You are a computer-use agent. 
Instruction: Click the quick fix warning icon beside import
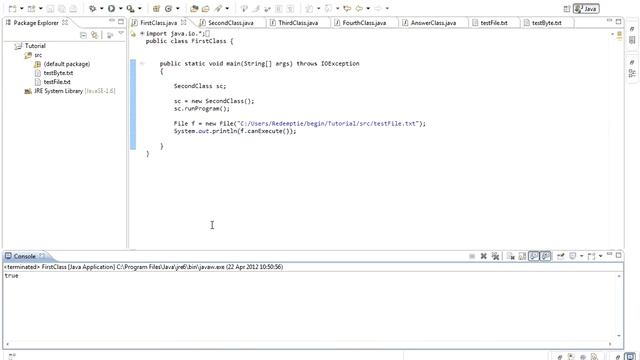point(133,34)
